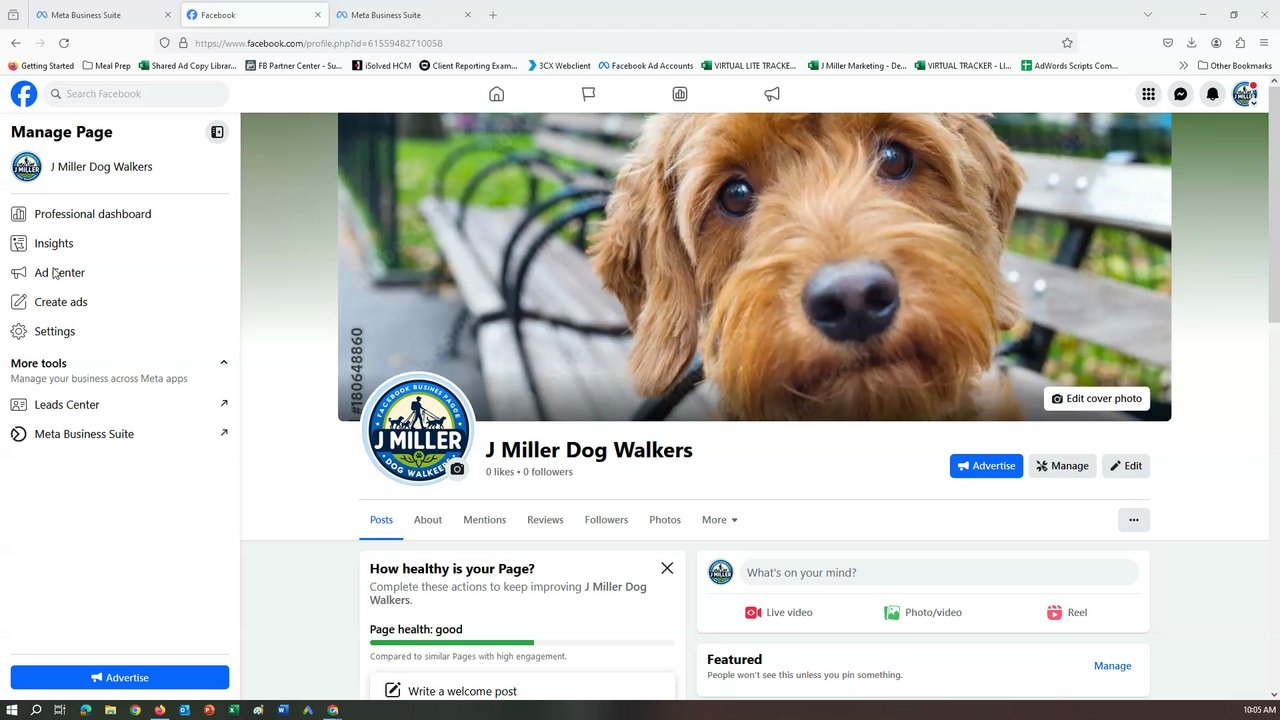Open the three-dots page options button

tap(1133, 520)
